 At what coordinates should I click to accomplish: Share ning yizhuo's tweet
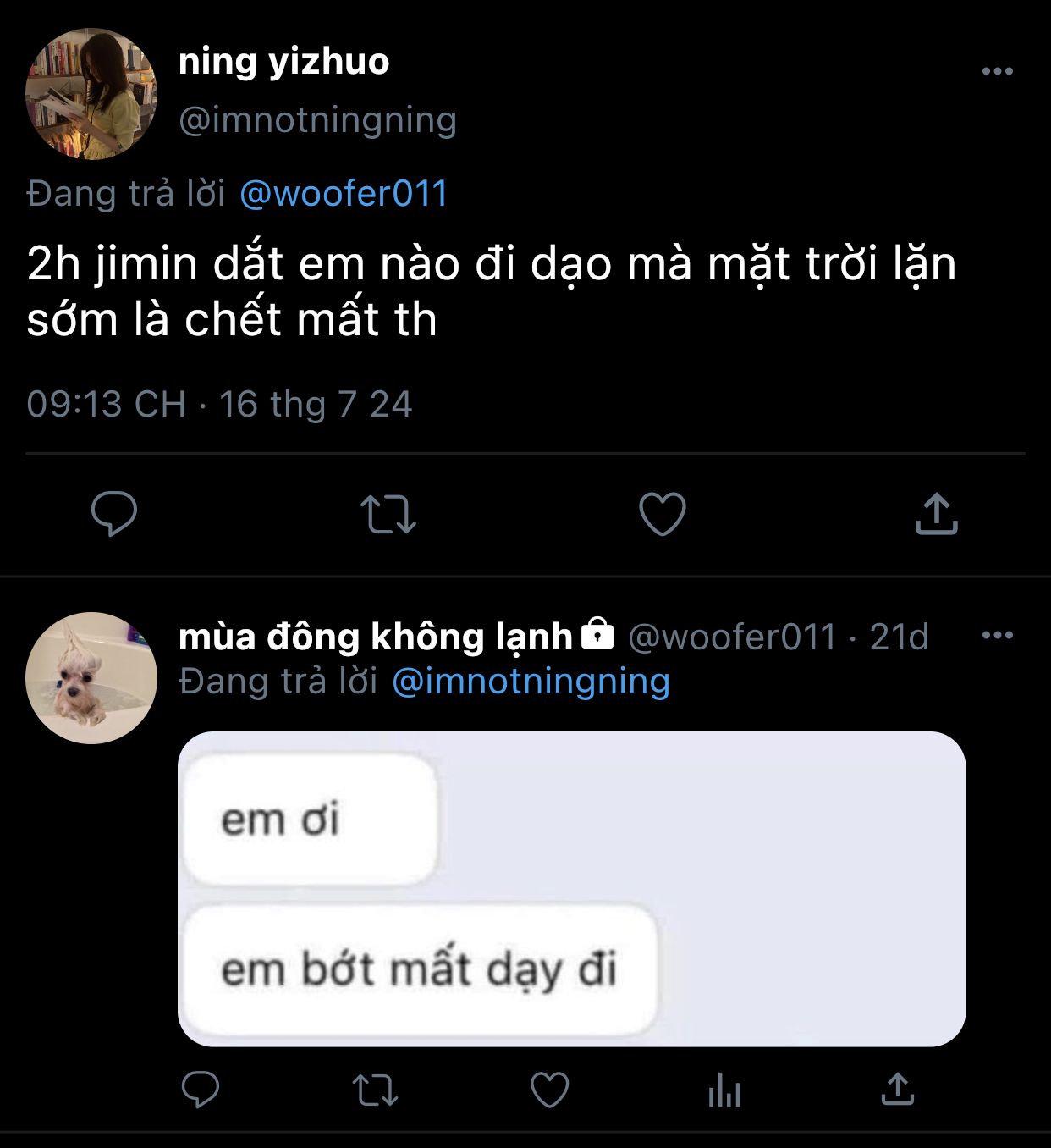[x=936, y=513]
